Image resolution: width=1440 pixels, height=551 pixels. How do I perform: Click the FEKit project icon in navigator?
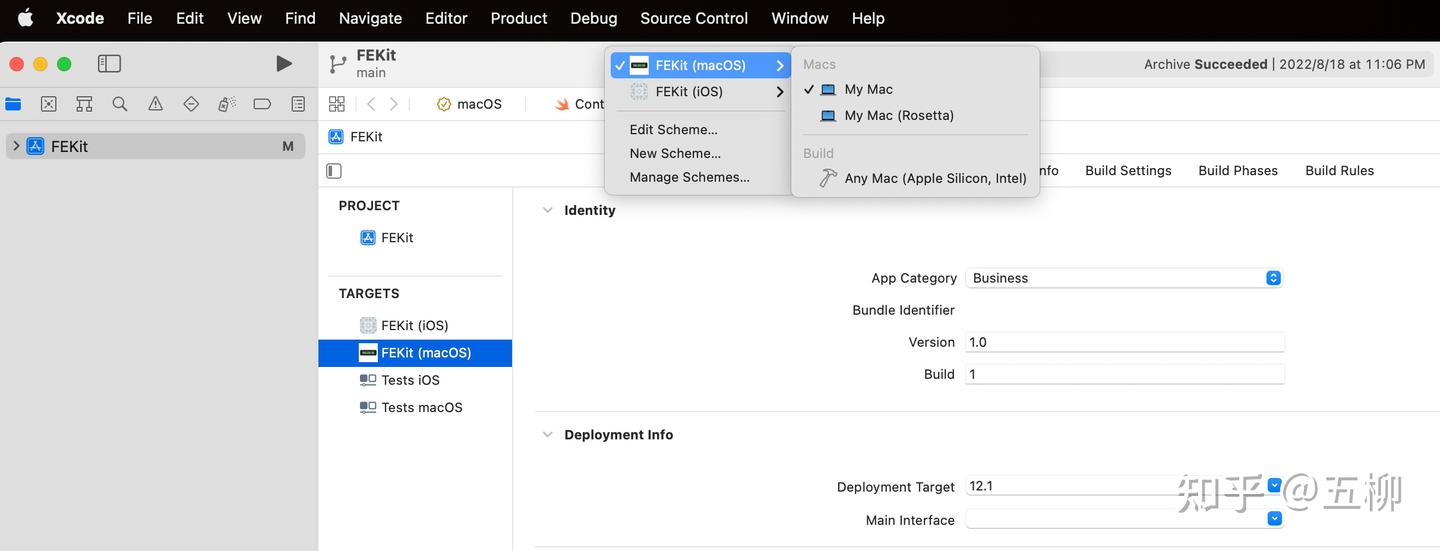(x=35, y=146)
